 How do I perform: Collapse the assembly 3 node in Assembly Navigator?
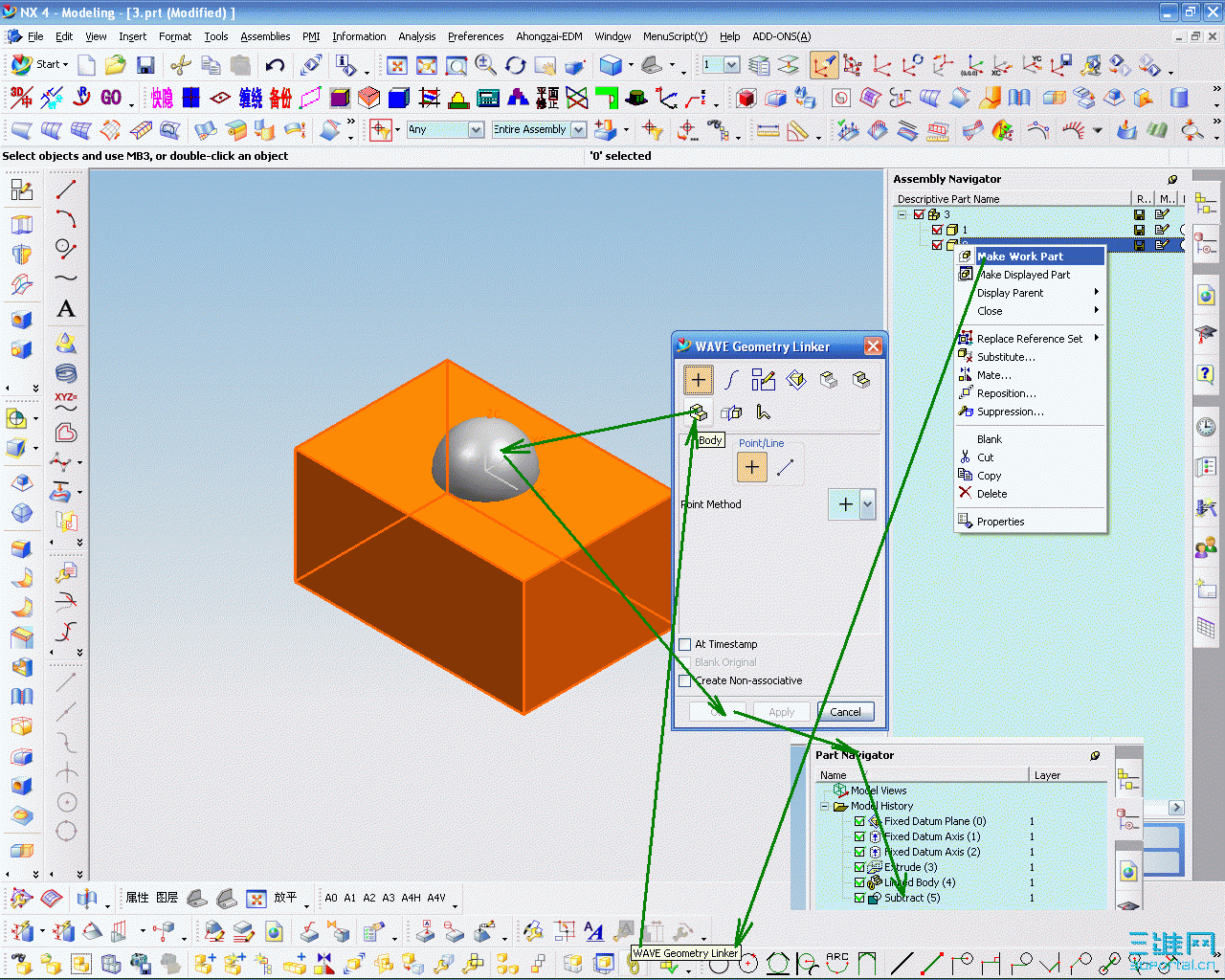[902, 214]
